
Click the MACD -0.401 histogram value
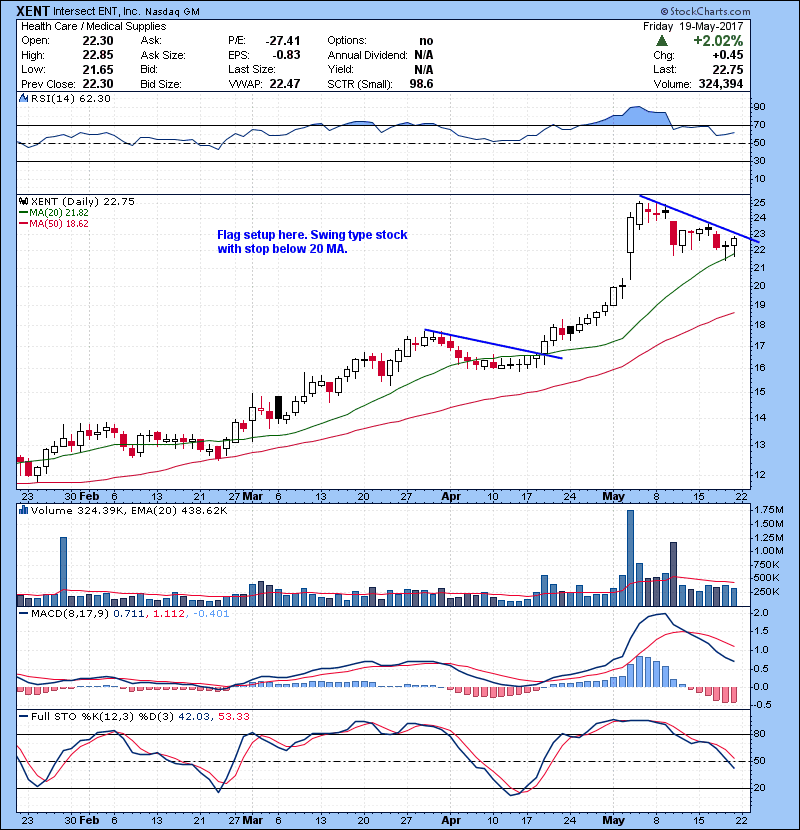tap(211, 614)
